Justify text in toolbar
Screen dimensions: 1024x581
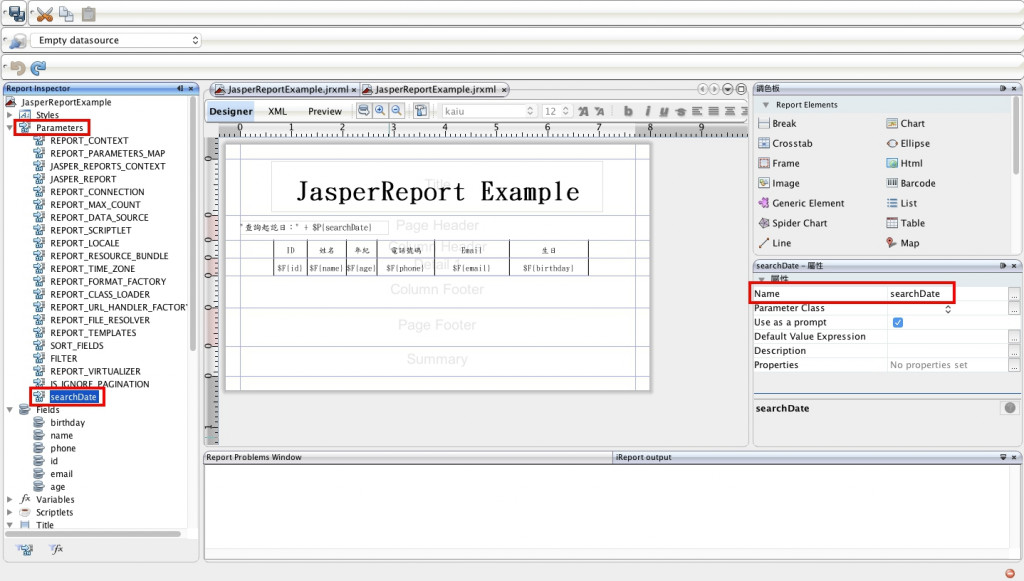point(713,112)
